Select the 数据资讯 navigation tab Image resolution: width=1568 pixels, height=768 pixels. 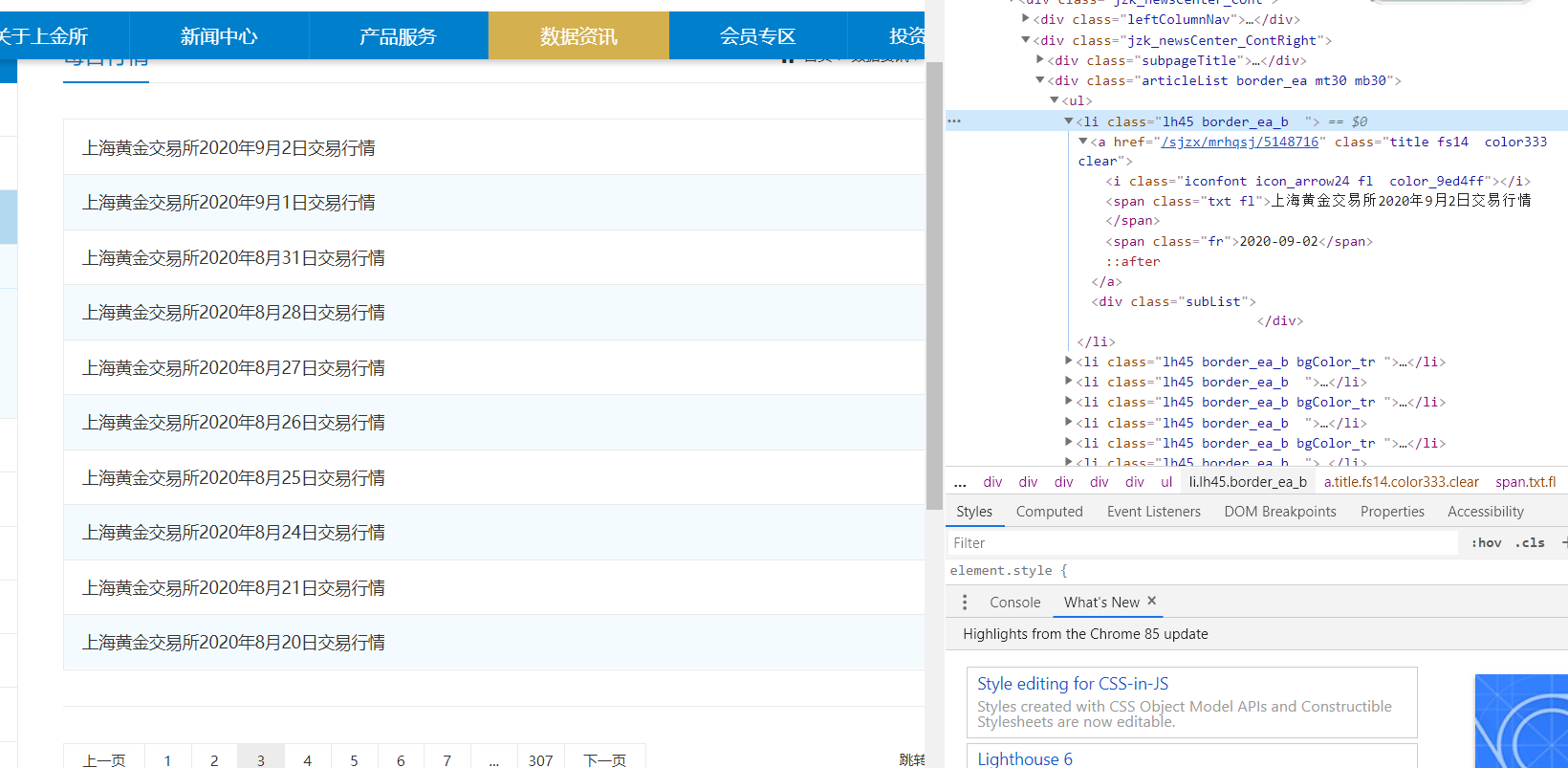point(578,36)
